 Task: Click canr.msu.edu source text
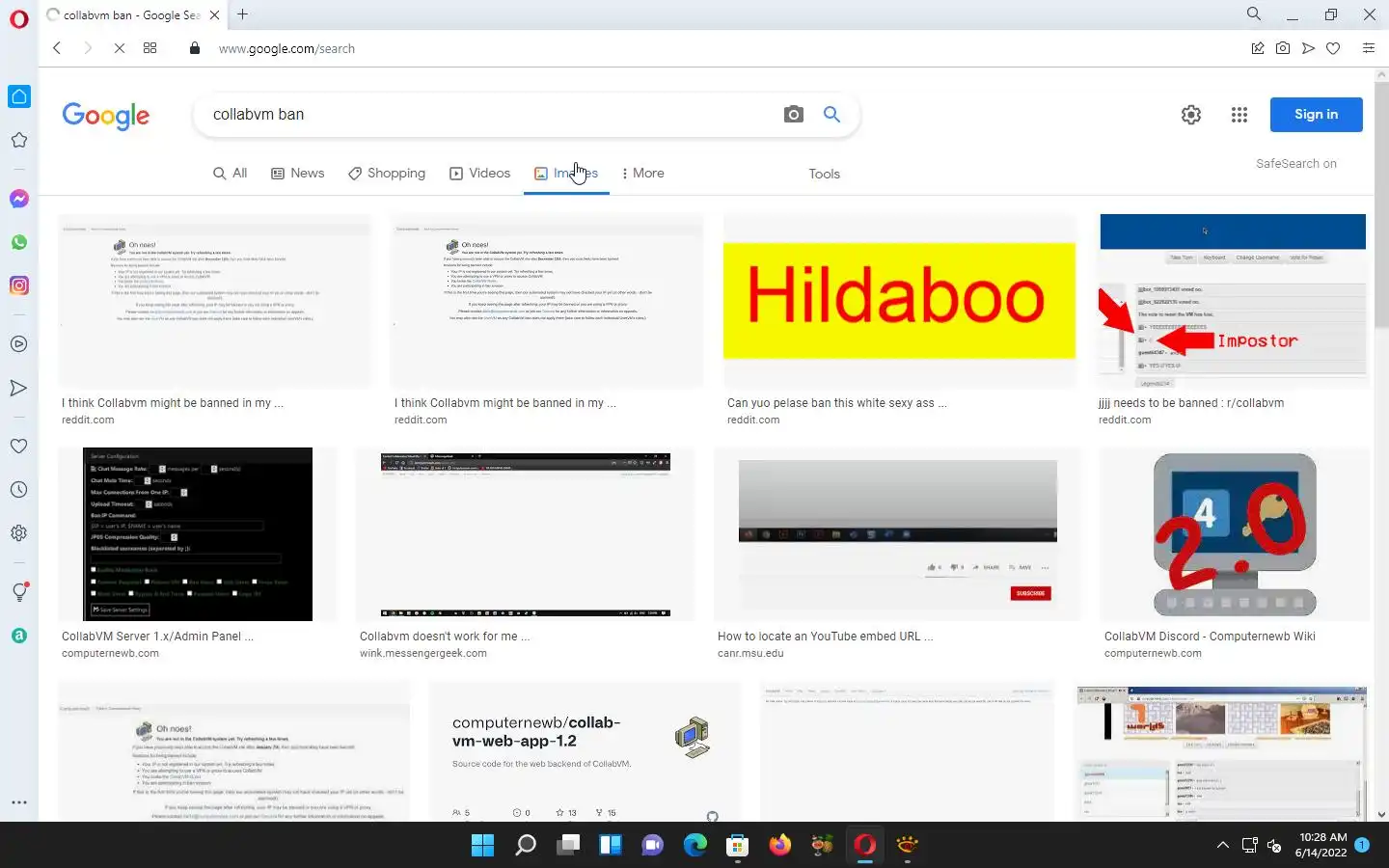click(x=750, y=653)
